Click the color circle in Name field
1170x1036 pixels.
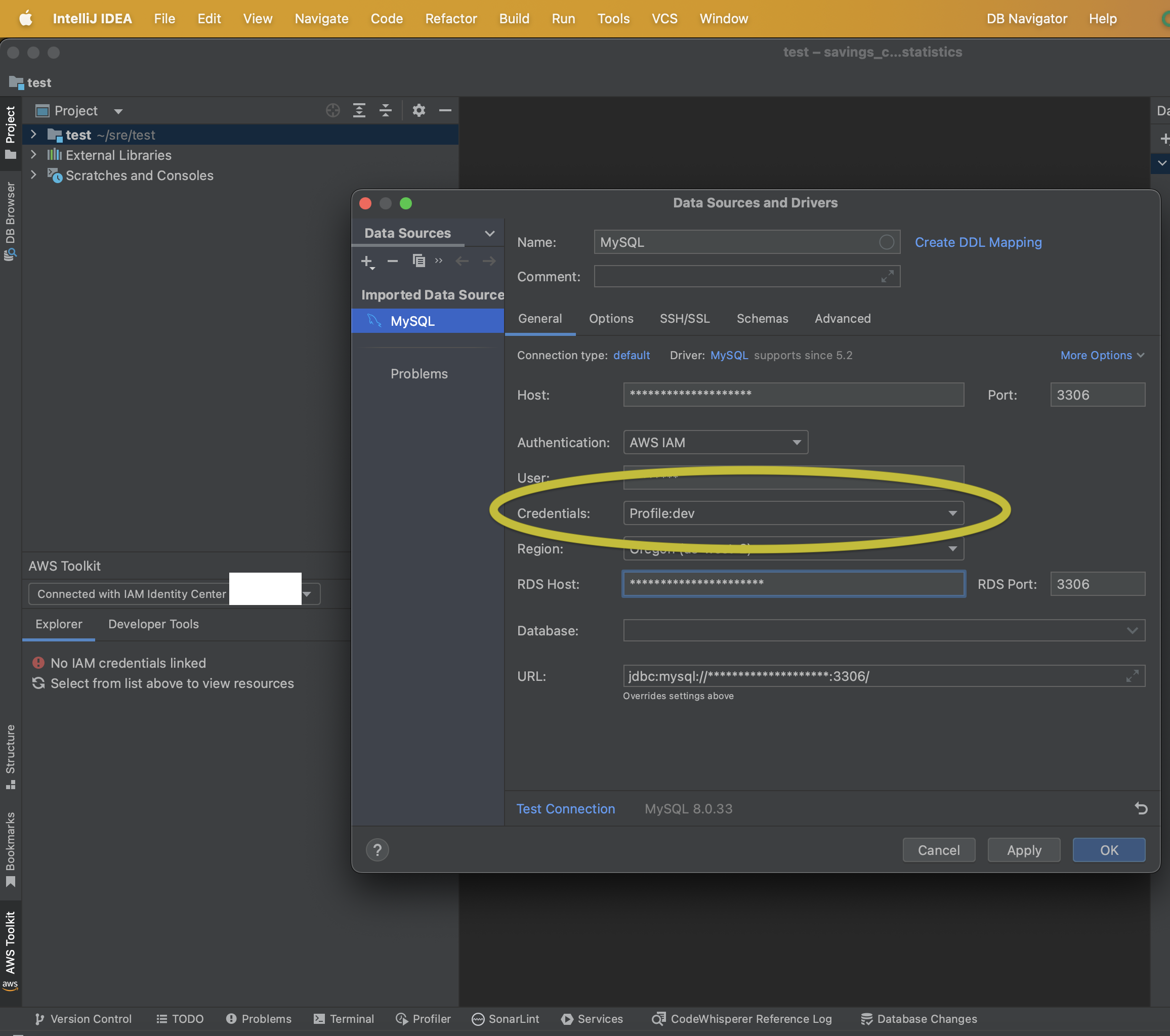pyautogui.click(x=886, y=242)
